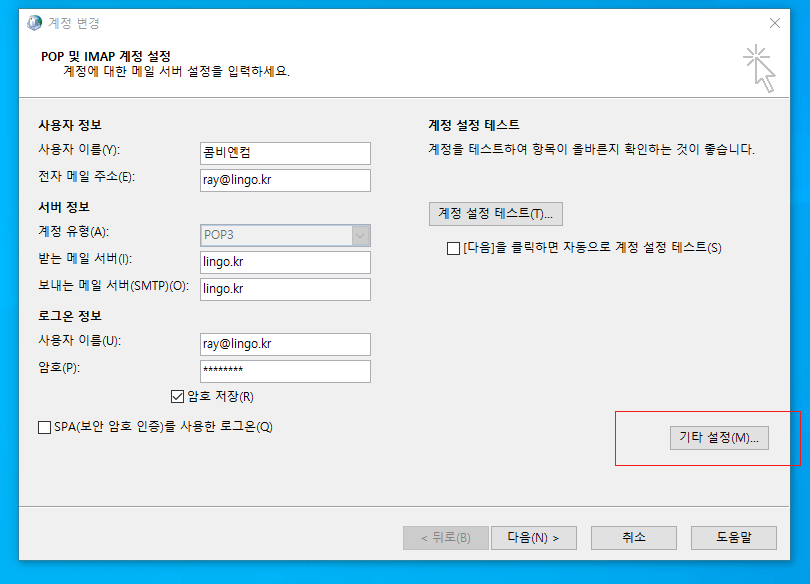
Task: Click the 전자 메일 주소(E) field
Action: point(285,180)
